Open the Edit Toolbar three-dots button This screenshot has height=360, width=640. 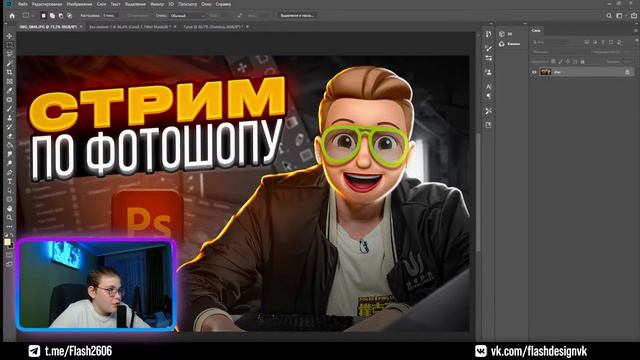point(9,227)
